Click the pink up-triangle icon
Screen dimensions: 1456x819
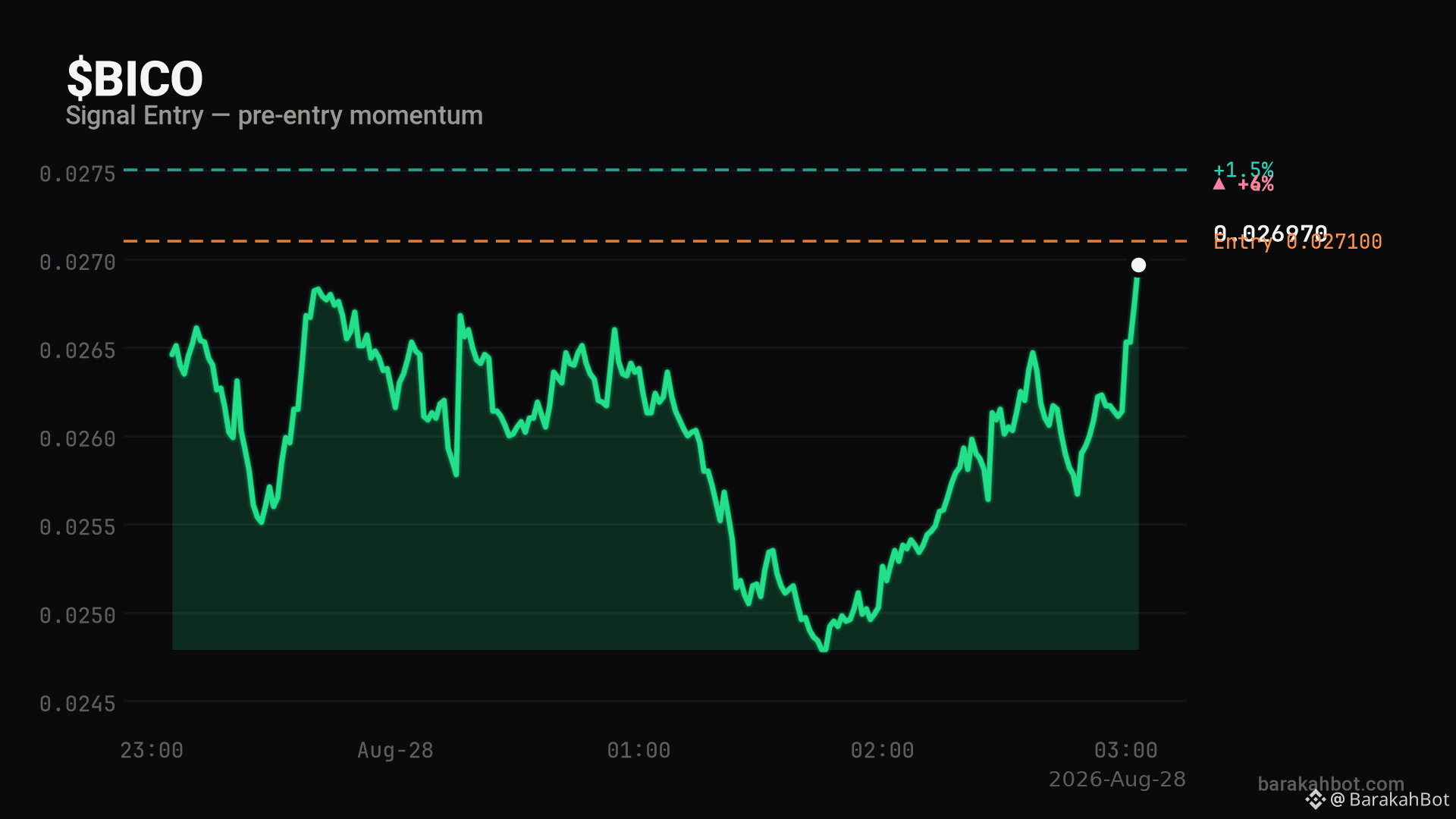[1219, 184]
